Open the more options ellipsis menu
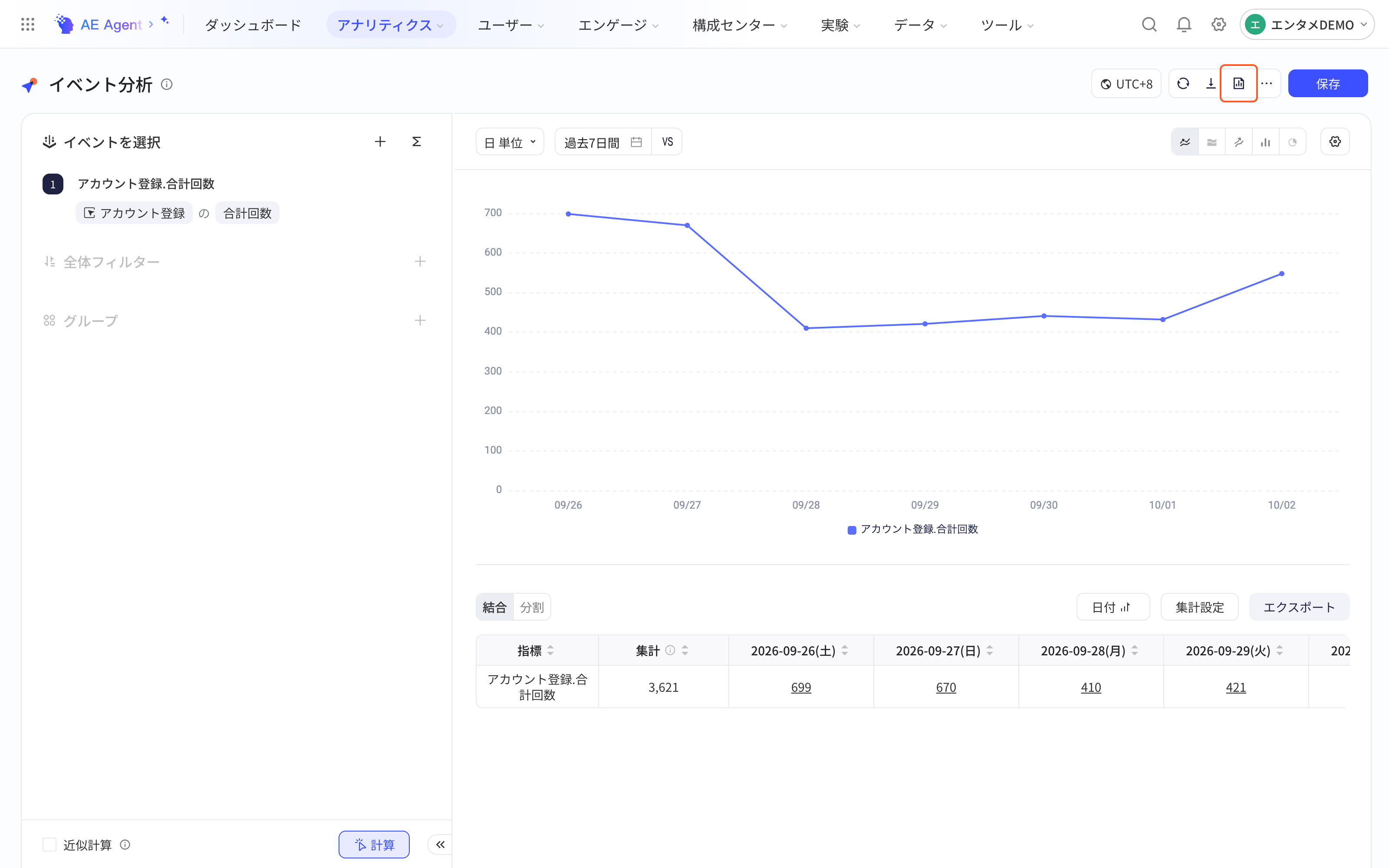This screenshot has height=868, width=1389. coord(1267,84)
